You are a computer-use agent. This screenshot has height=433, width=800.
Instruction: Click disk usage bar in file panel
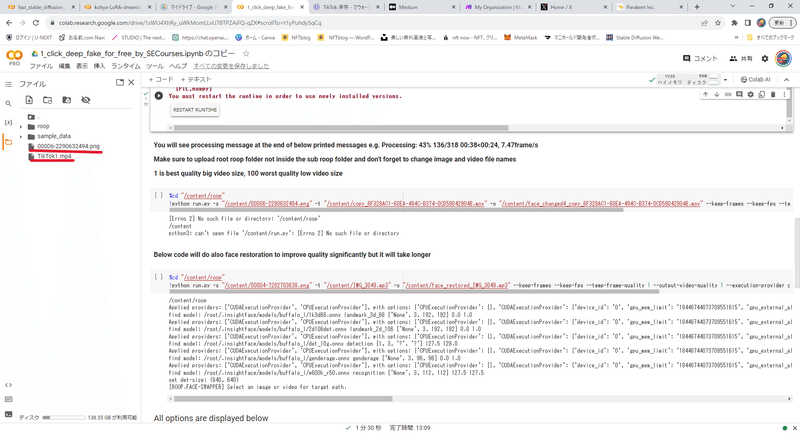(x=64, y=417)
